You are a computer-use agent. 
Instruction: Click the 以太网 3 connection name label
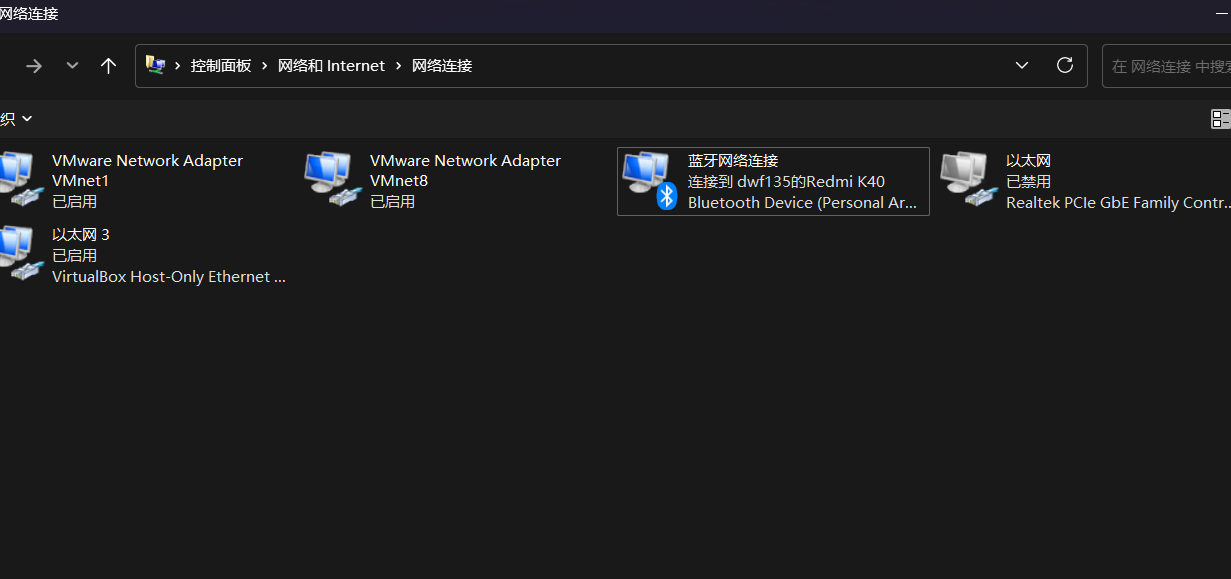[81, 234]
